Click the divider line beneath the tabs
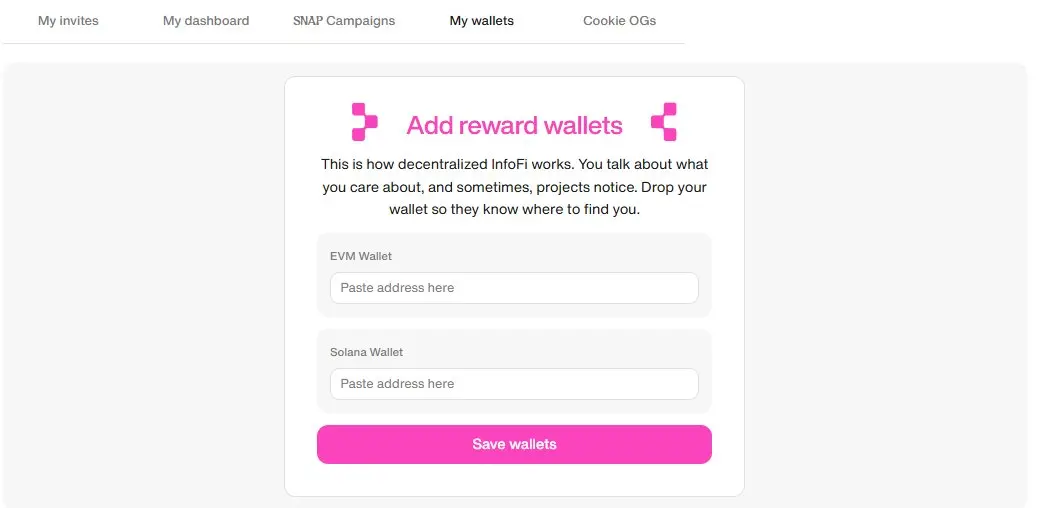 point(344,44)
